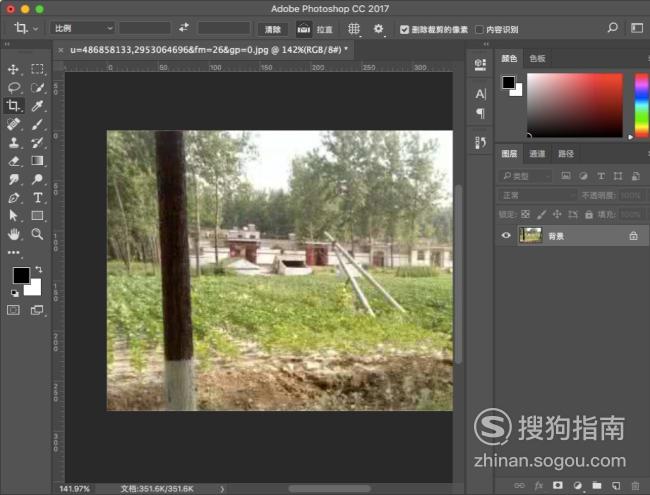Select the Hand tool
Screen dimensions: 650x495
pyautogui.click(x=13, y=234)
